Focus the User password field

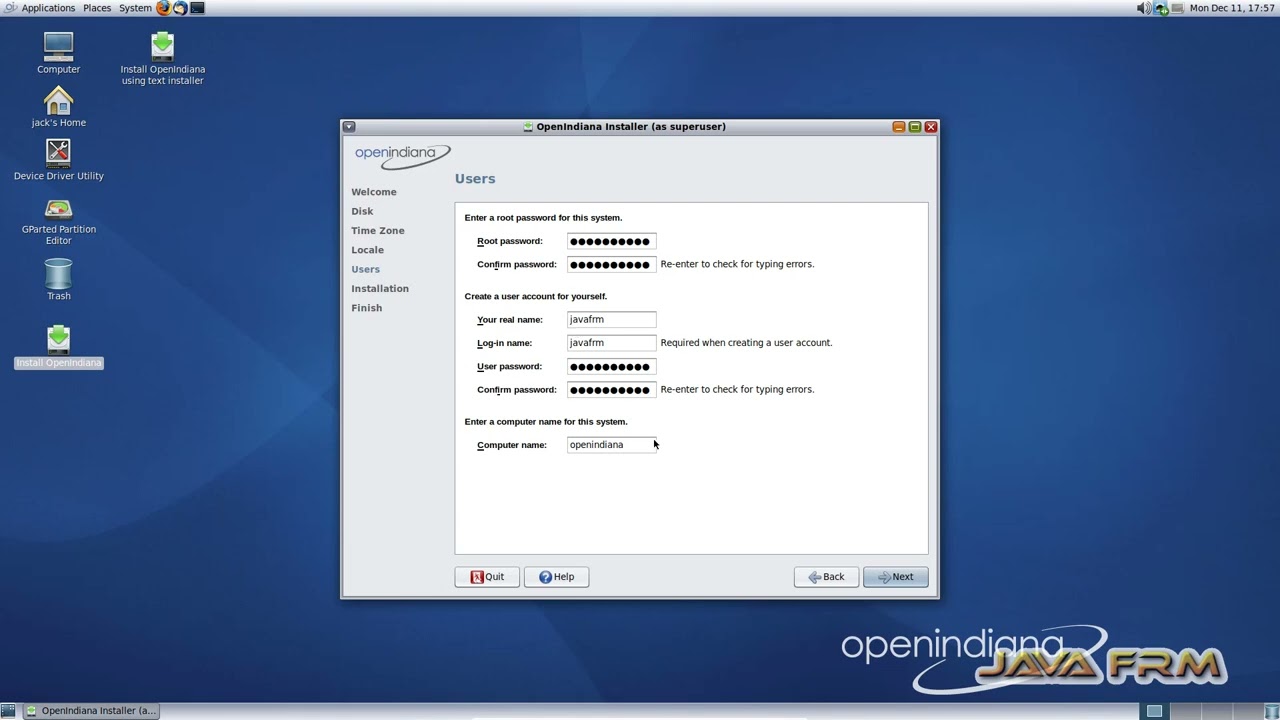pos(611,367)
